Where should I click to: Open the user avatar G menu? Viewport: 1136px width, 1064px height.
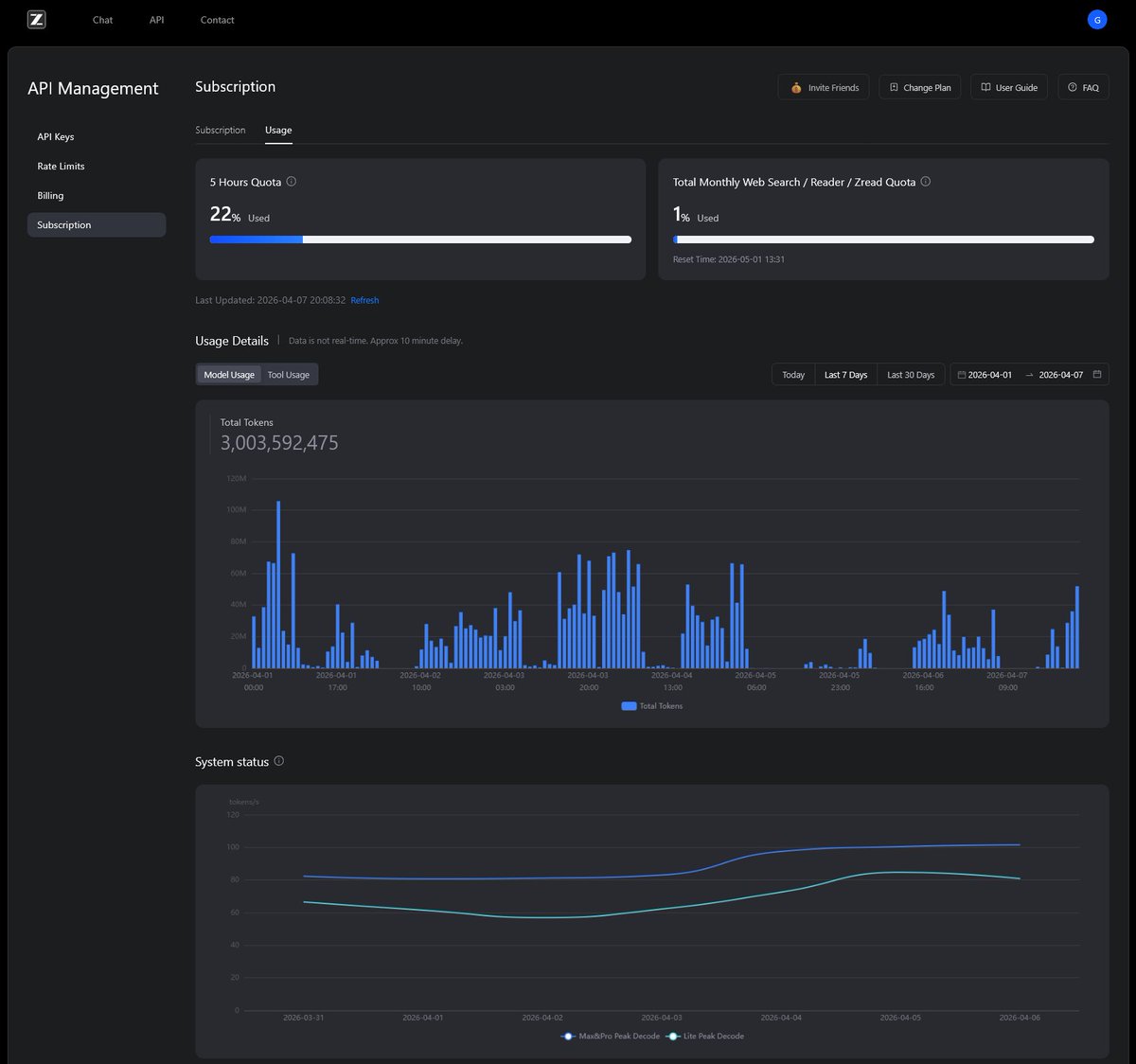click(1097, 20)
